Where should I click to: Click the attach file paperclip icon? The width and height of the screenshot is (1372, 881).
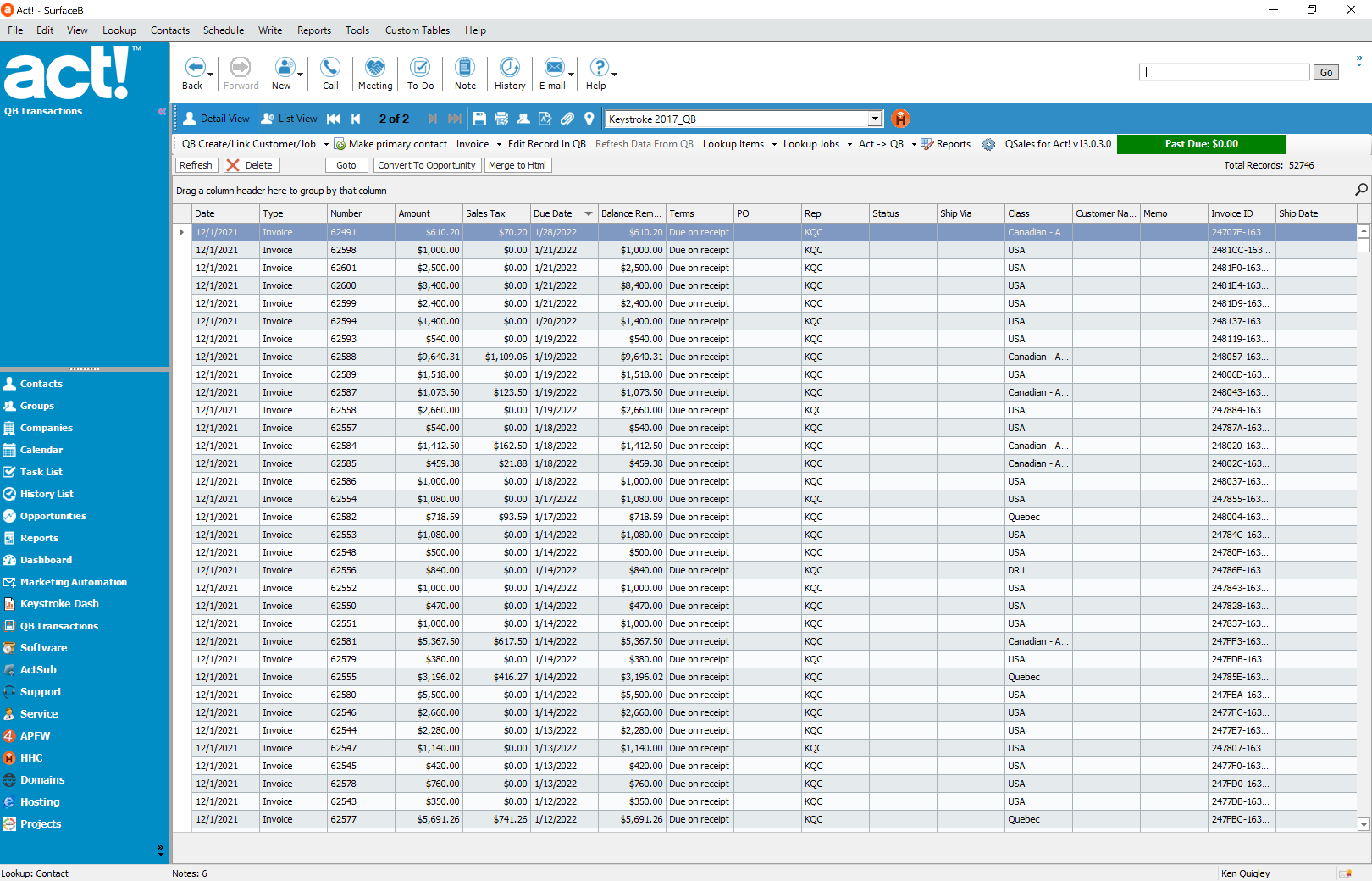(x=567, y=119)
